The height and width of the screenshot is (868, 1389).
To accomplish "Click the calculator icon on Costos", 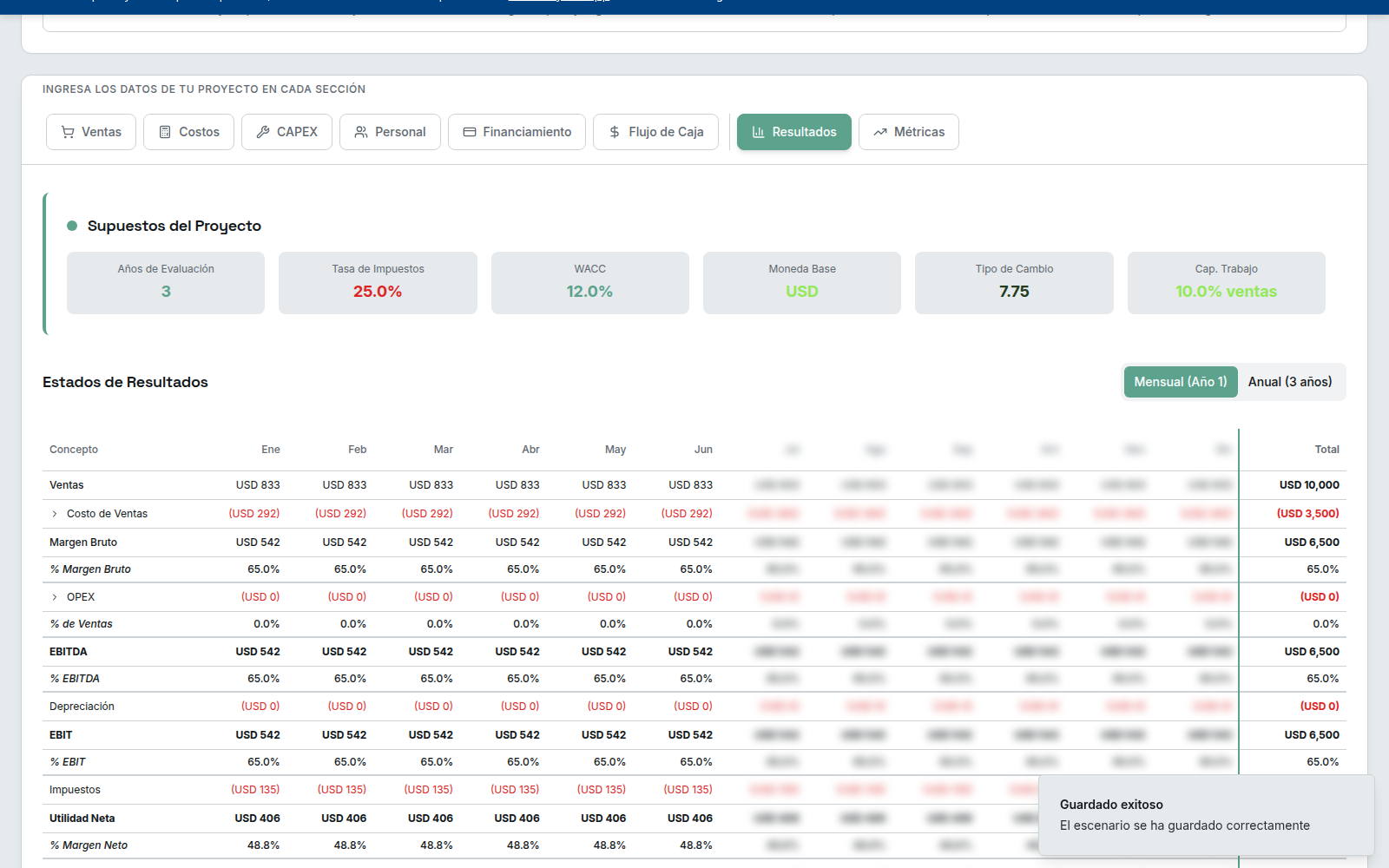I will click(x=165, y=132).
